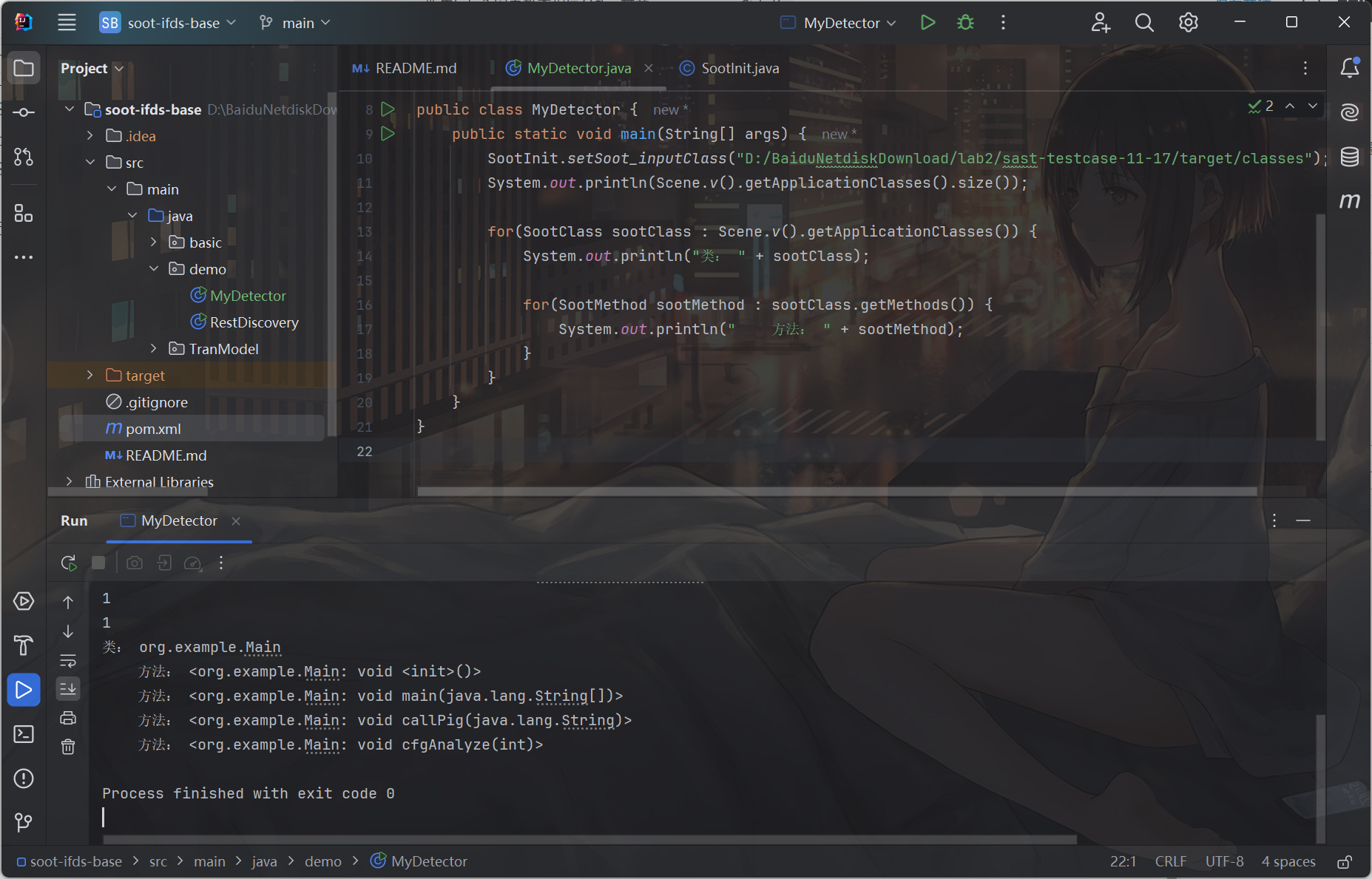This screenshot has width=1372, height=879.
Task: Click Search Everywhere magnifier icon
Action: point(1143,23)
